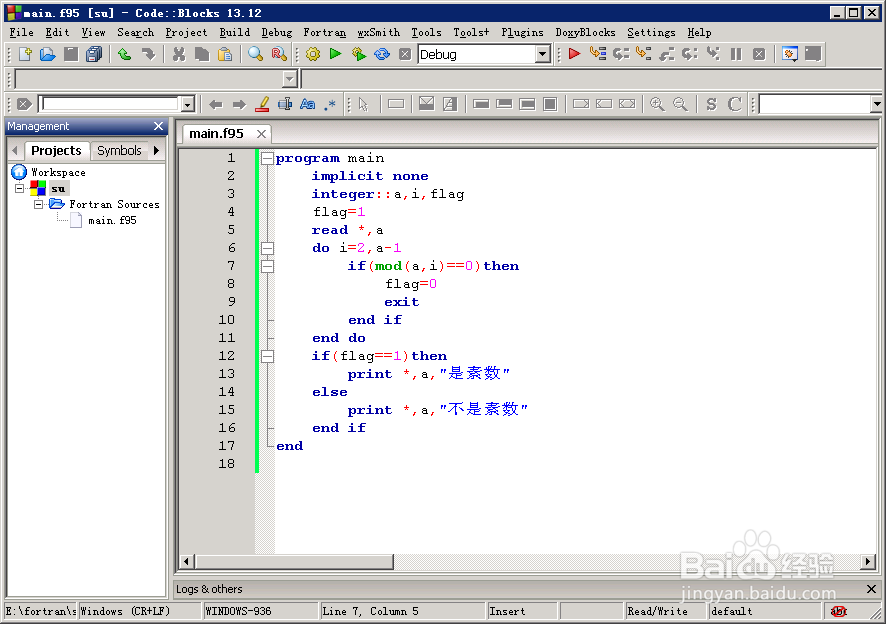
Task: Click Next line debug icon
Action: click(x=621, y=54)
